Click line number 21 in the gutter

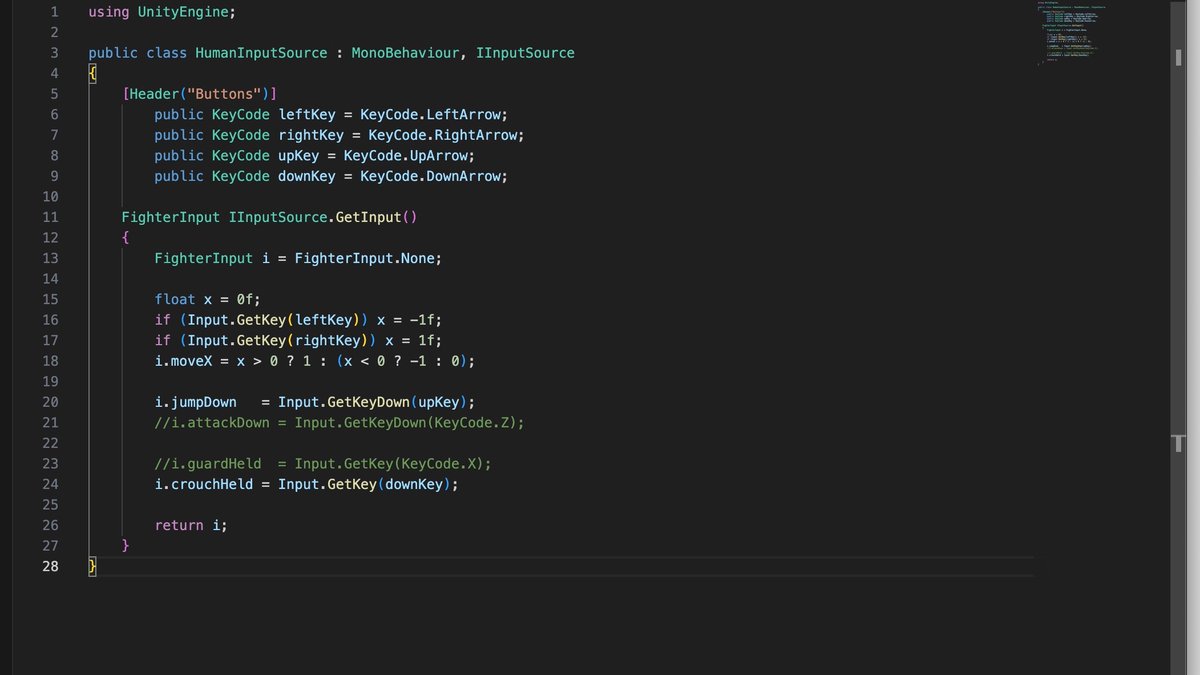click(x=50, y=422)
